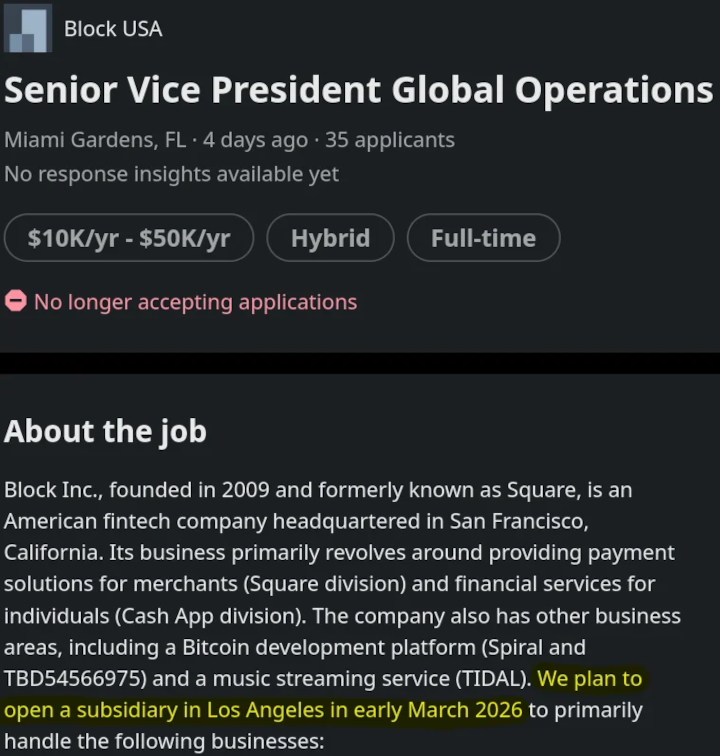Click 'No longer accepting applications' notice
The height and width of the screenshot is (756, 720).
(x=195, y=301)
